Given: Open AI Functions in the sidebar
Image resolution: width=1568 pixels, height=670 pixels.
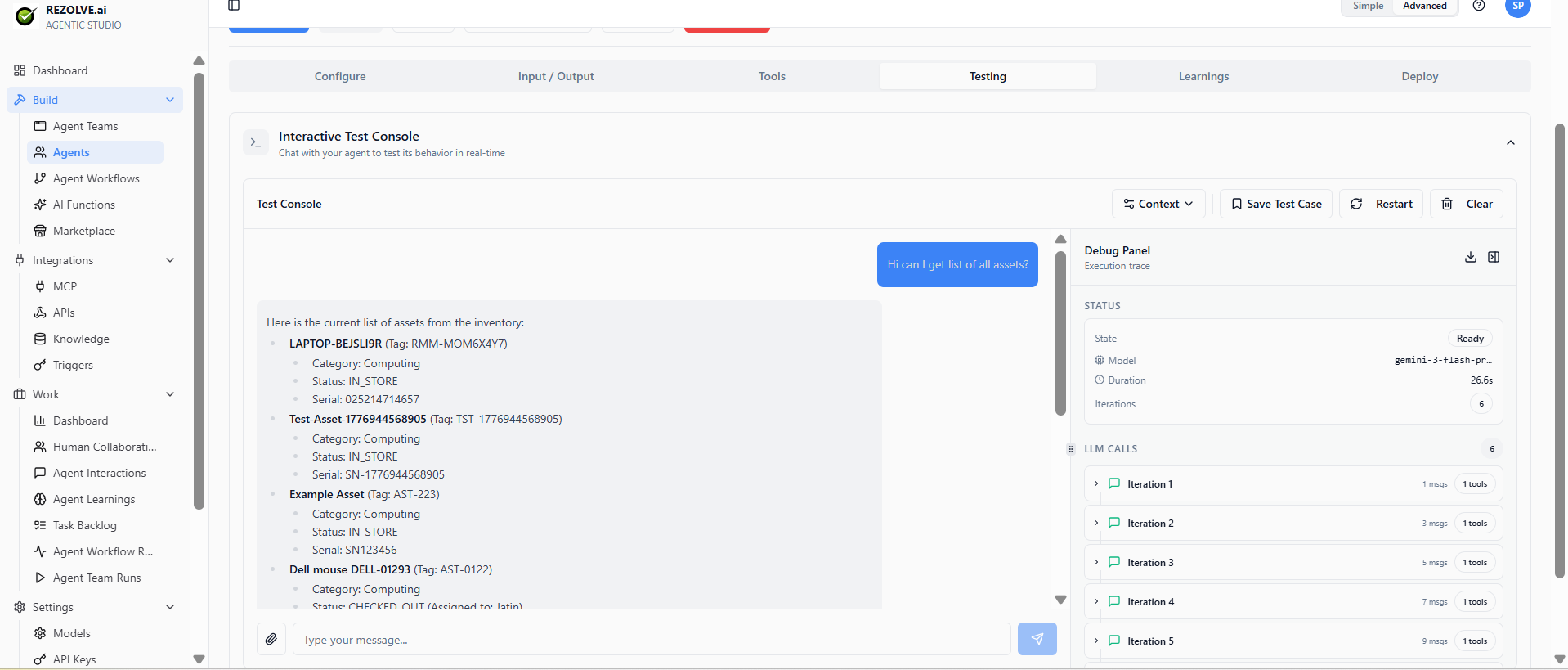Looking at the screenshot, I should [x=83, y=205].
